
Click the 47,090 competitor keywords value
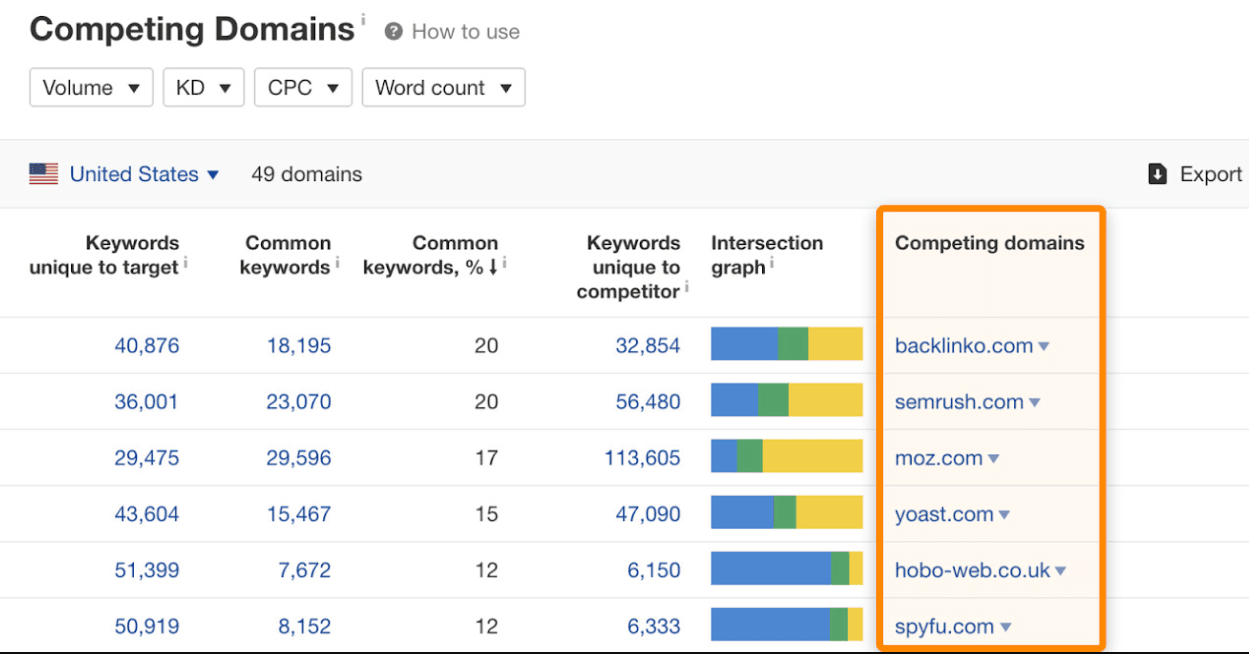pos(648,514)
